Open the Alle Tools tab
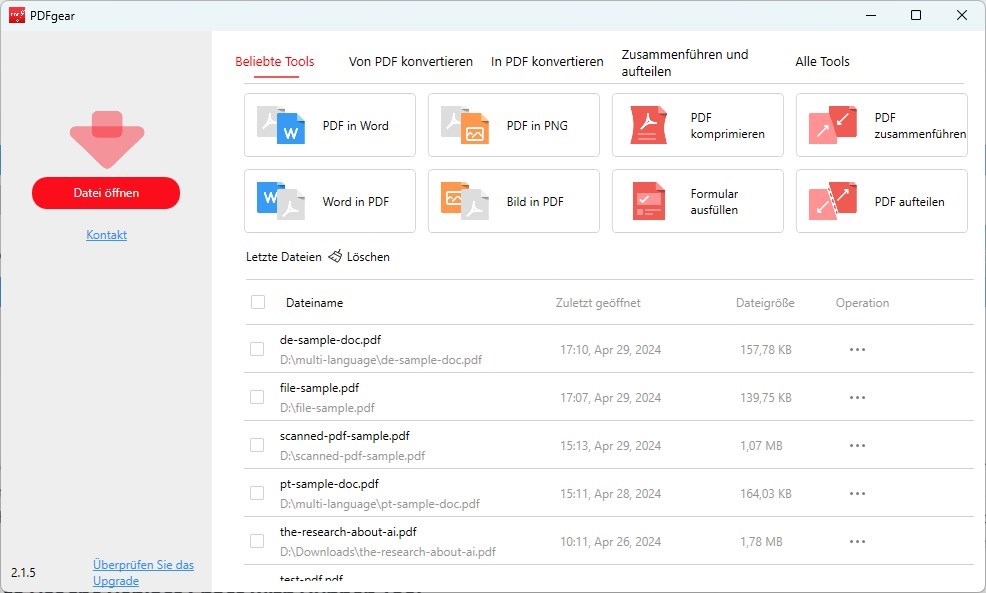986x593 pixels. click(x=822, y=61)
